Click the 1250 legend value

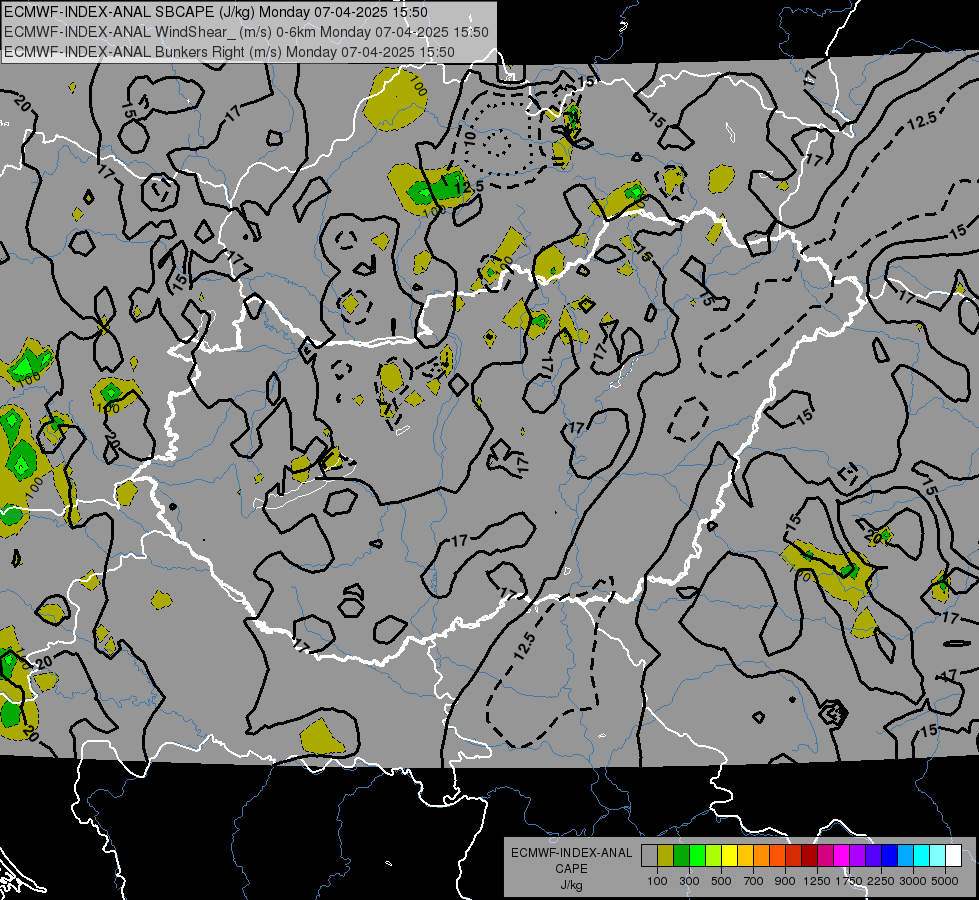pyautogui.click(x=817, y=882)
